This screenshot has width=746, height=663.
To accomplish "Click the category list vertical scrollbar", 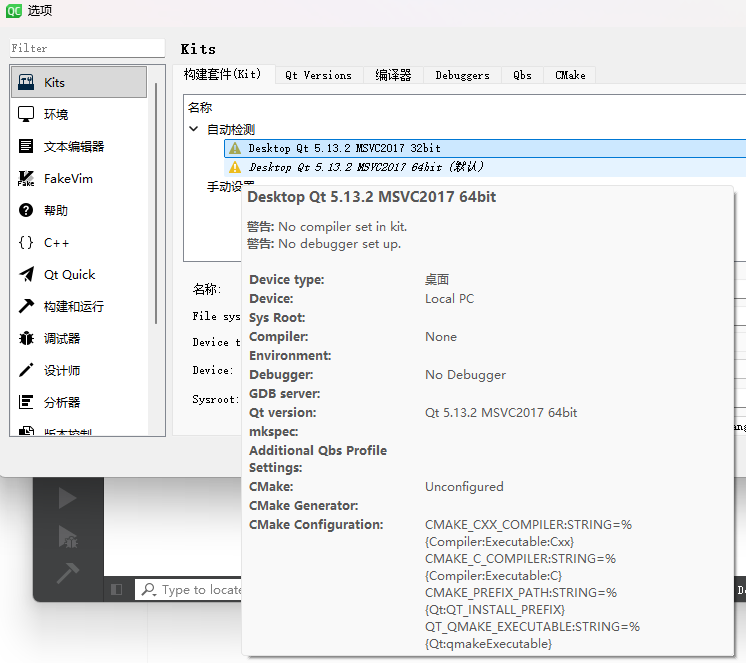I will coord(156,203).
